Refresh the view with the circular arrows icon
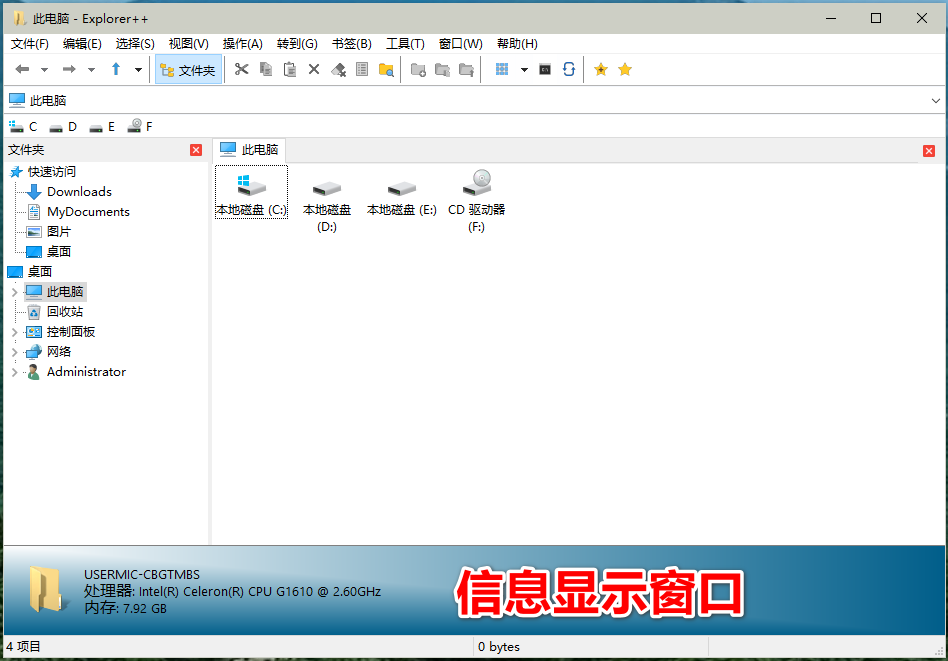This screenshot has height=661, width=948. tap(569, 69)
